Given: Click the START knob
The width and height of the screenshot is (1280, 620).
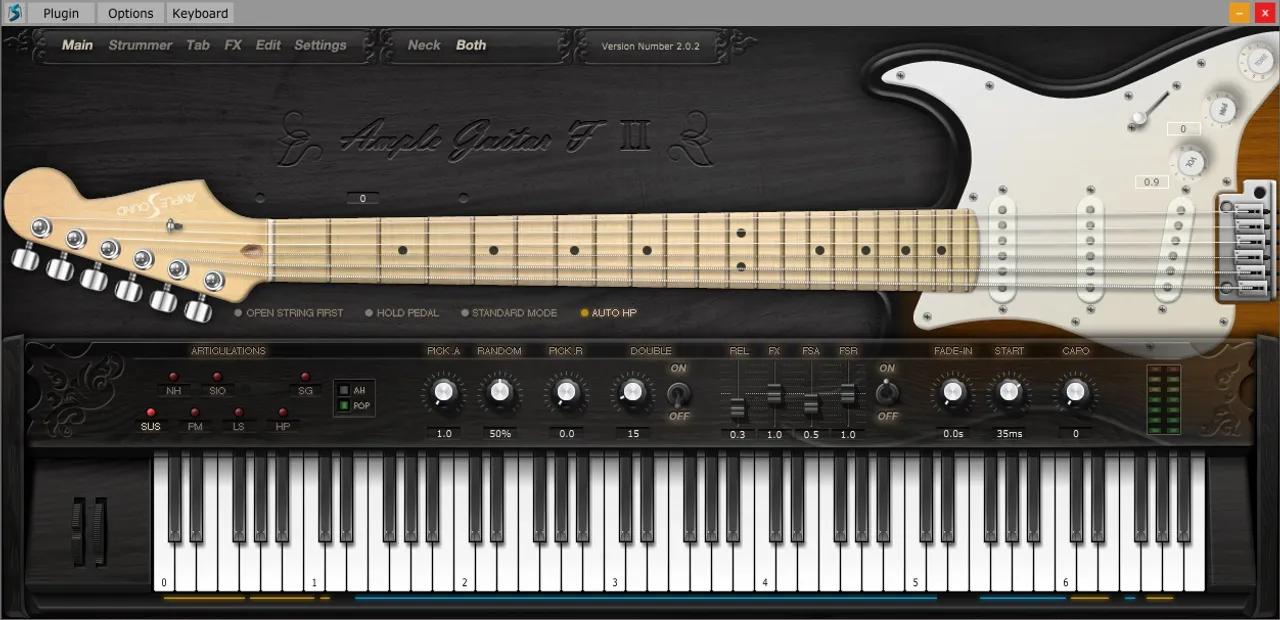Looking at the screenshot, I should point(1009,393).
